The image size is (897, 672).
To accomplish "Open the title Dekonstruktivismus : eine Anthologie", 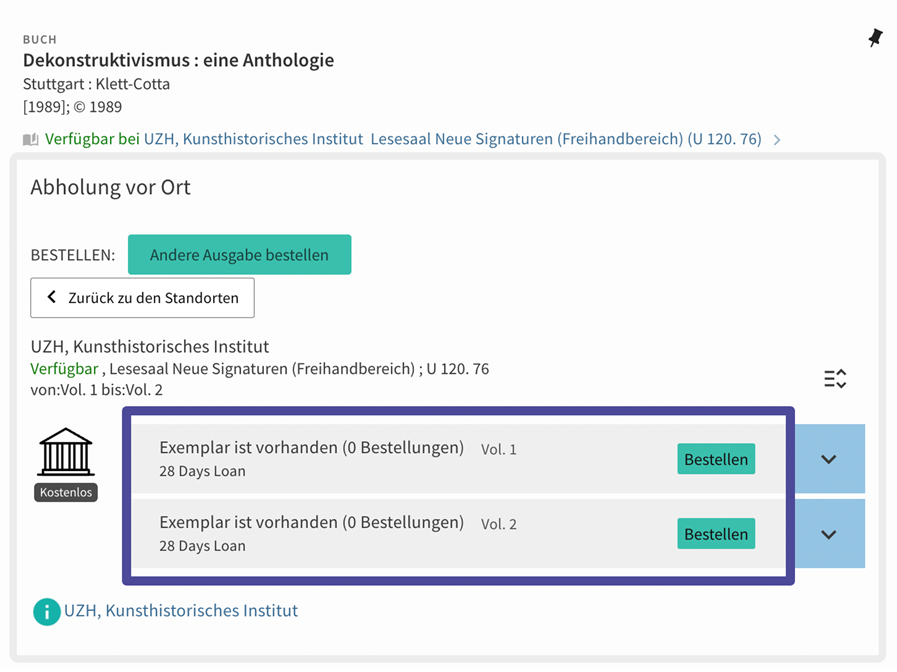I will point(178,60).
